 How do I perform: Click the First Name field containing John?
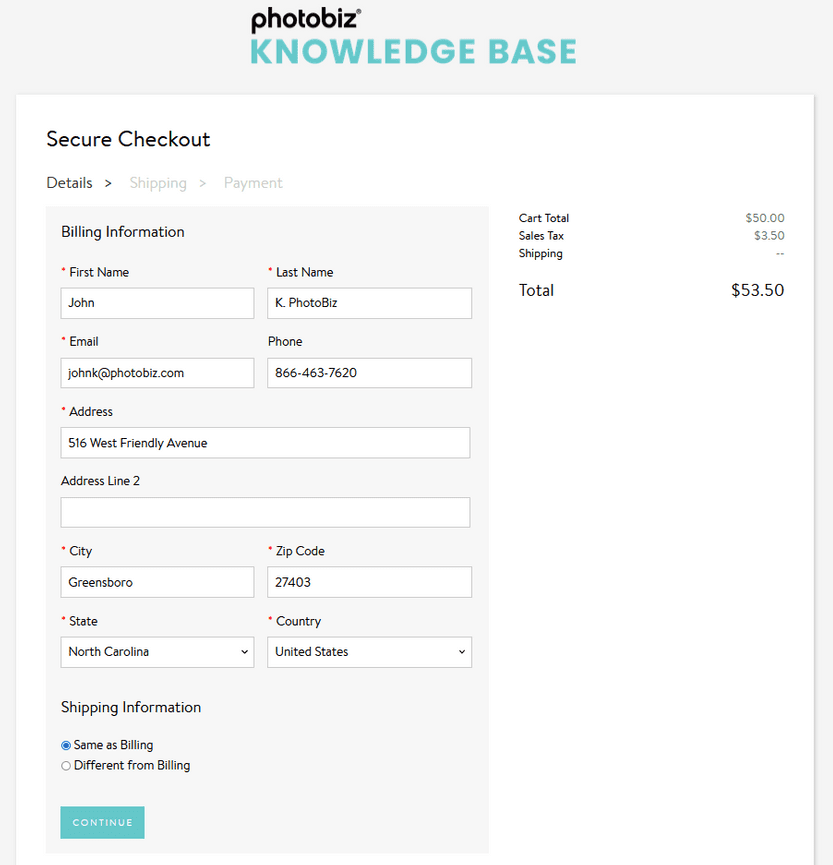pos(157,303)
